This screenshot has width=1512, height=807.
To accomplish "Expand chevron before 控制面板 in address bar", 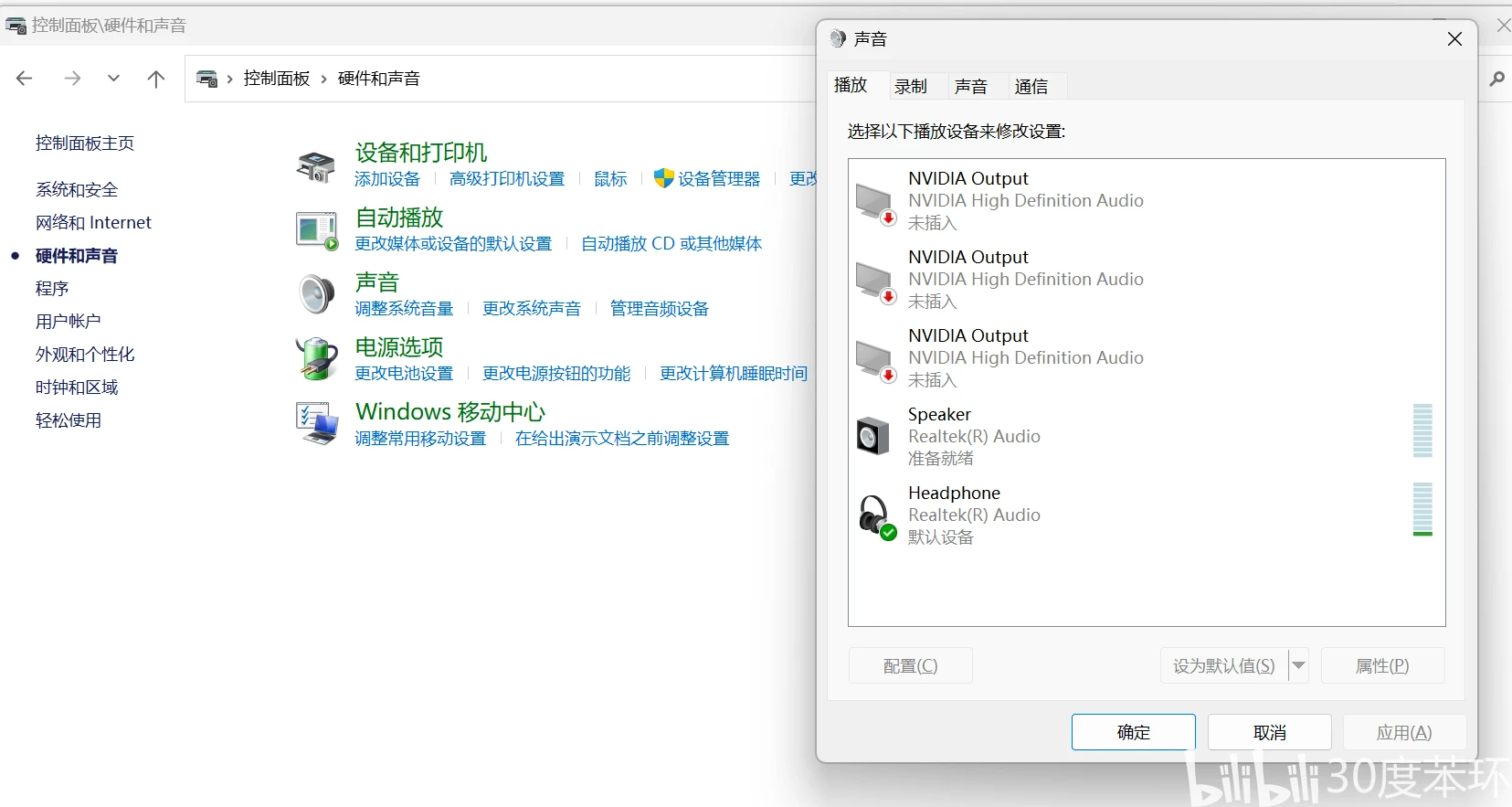I will coord(230,79).
